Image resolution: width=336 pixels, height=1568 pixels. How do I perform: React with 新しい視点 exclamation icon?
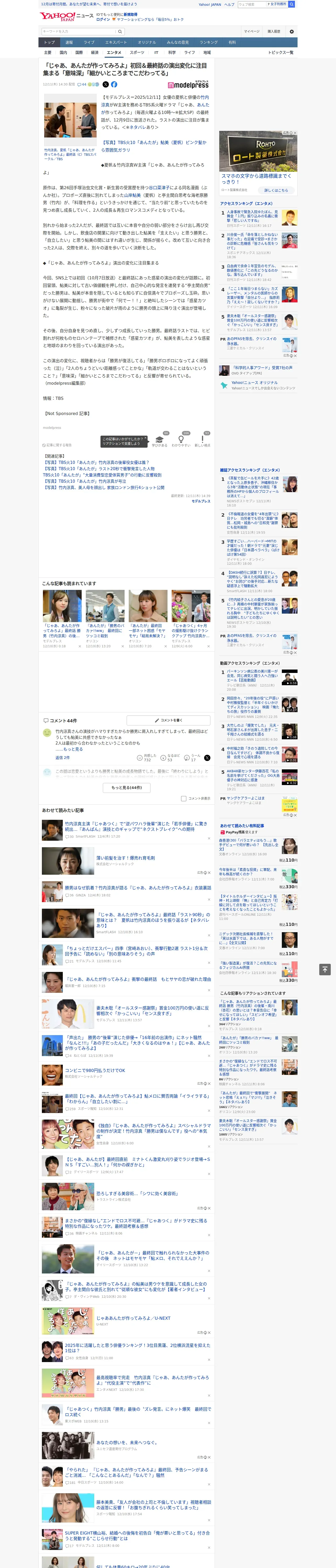[x=203, y=440]
